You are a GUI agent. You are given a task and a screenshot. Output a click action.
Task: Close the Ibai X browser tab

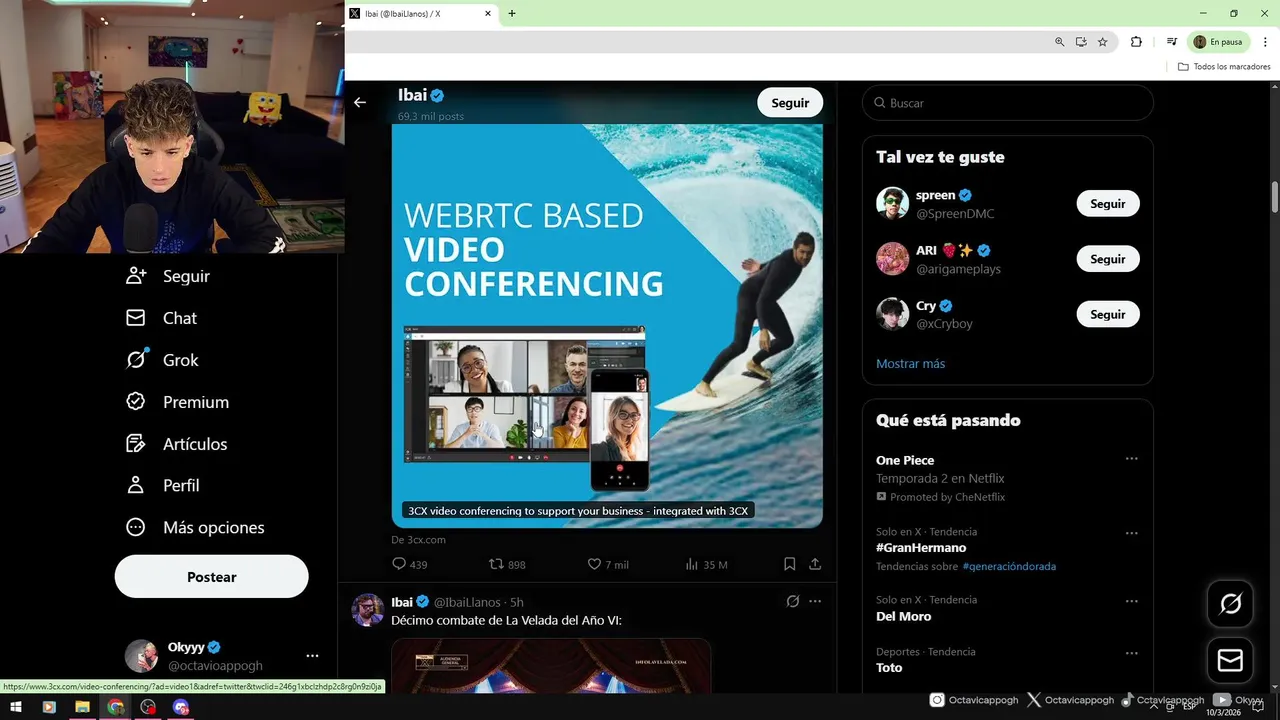pyautogui.click(x=488, y=14)
